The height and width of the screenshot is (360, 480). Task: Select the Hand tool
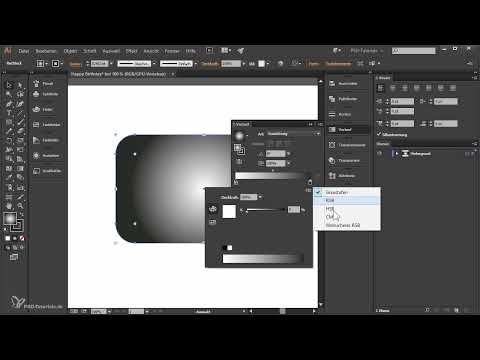click(9, 206)
